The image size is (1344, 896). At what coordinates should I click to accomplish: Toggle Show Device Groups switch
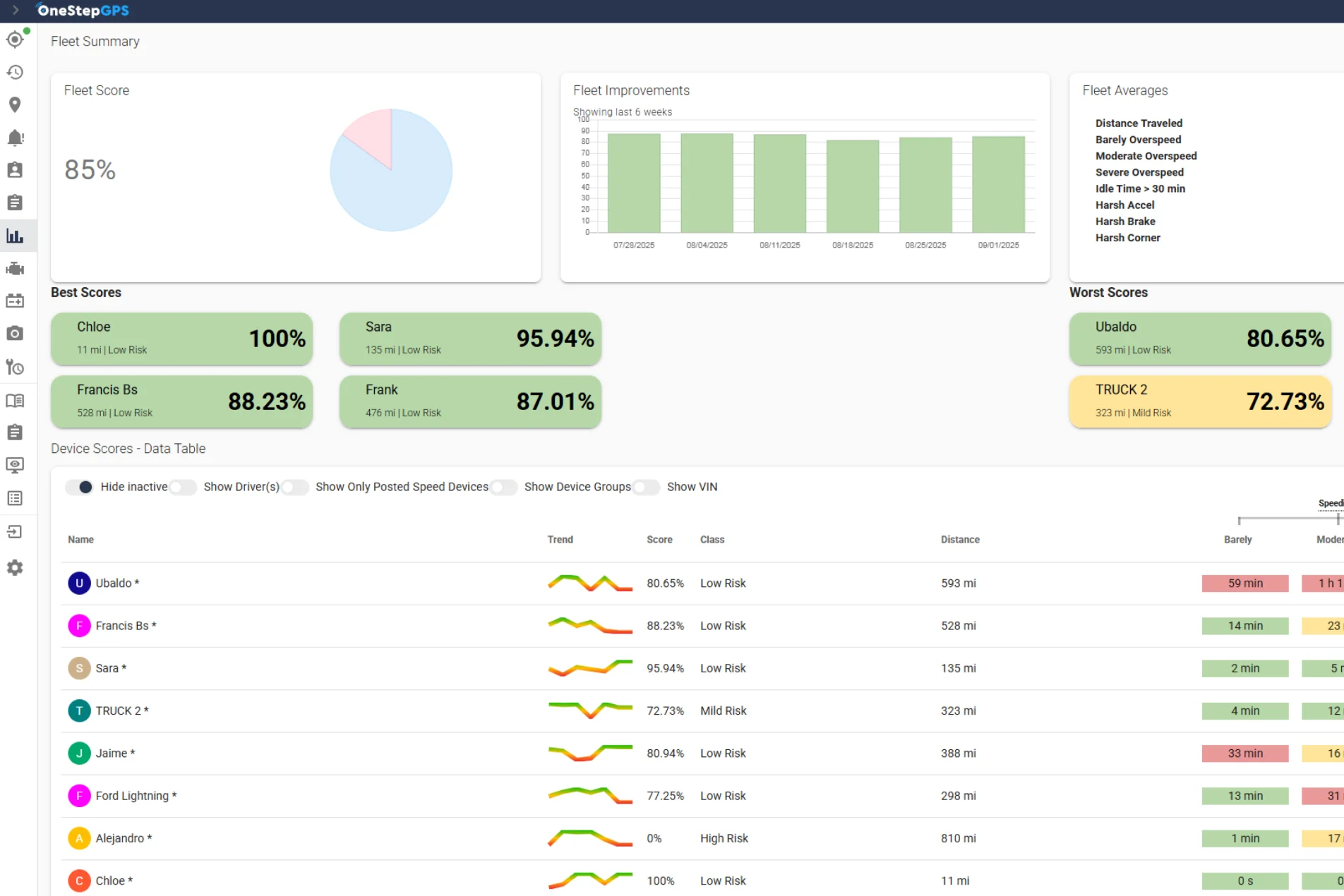pyautogui.click(x=504, y=487)
